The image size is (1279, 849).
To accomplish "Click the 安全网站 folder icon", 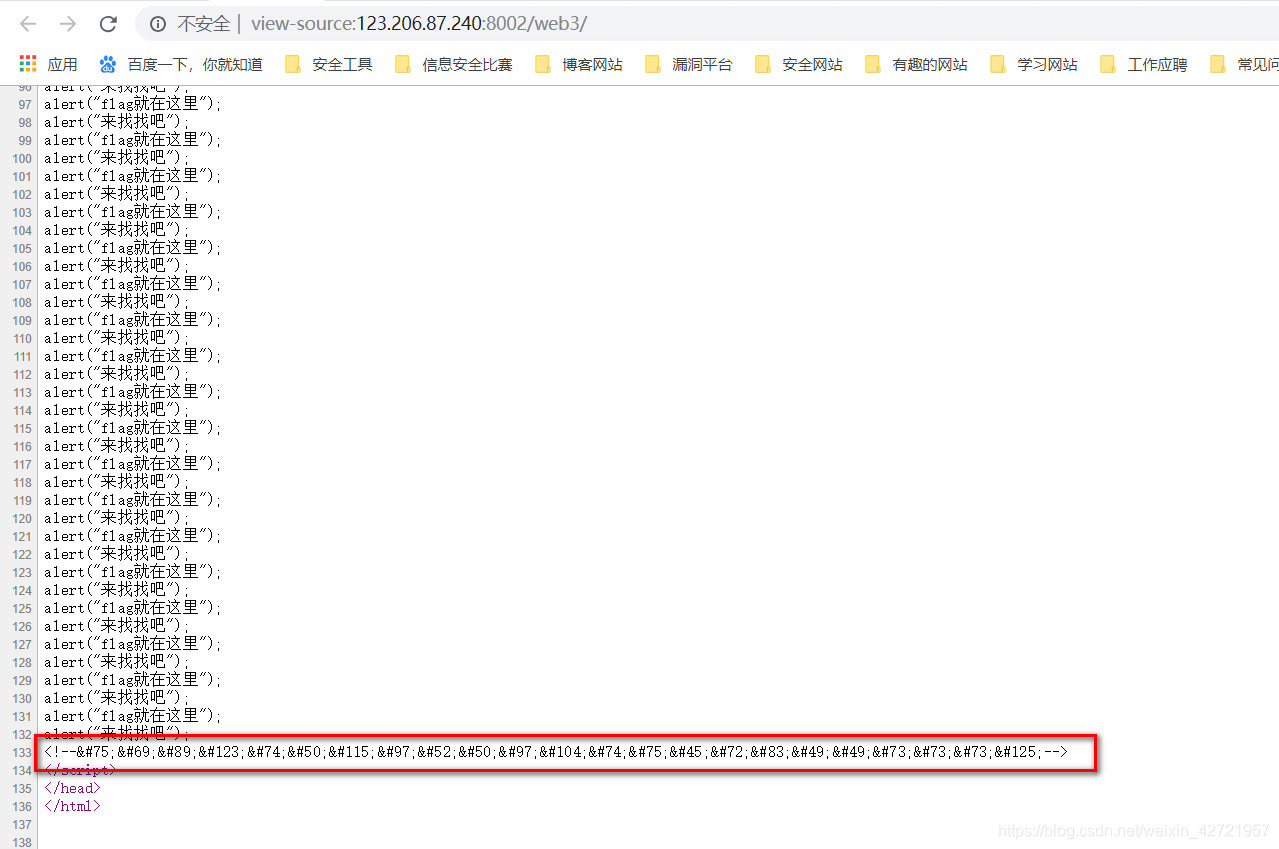I will (x=763, y=64).
